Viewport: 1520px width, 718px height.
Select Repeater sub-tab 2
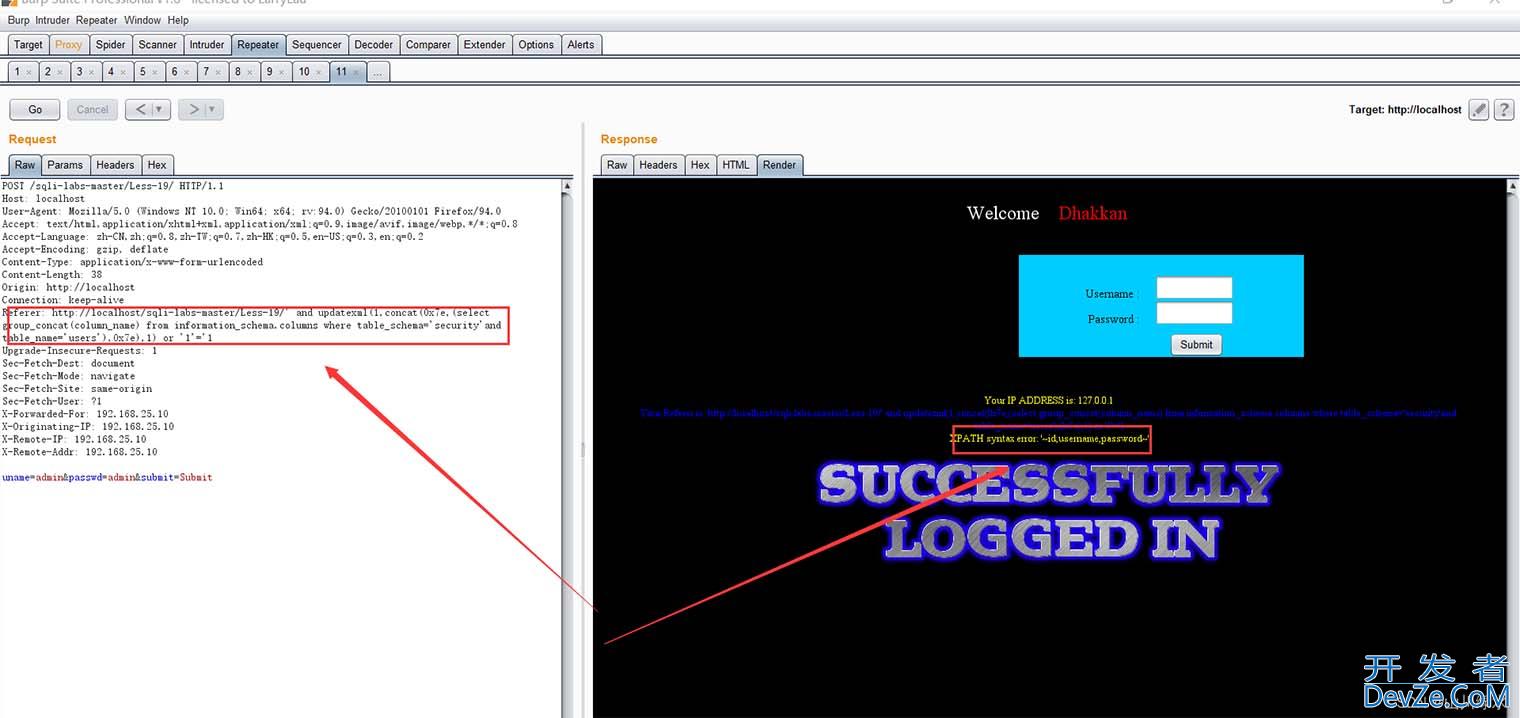(53, 72)
